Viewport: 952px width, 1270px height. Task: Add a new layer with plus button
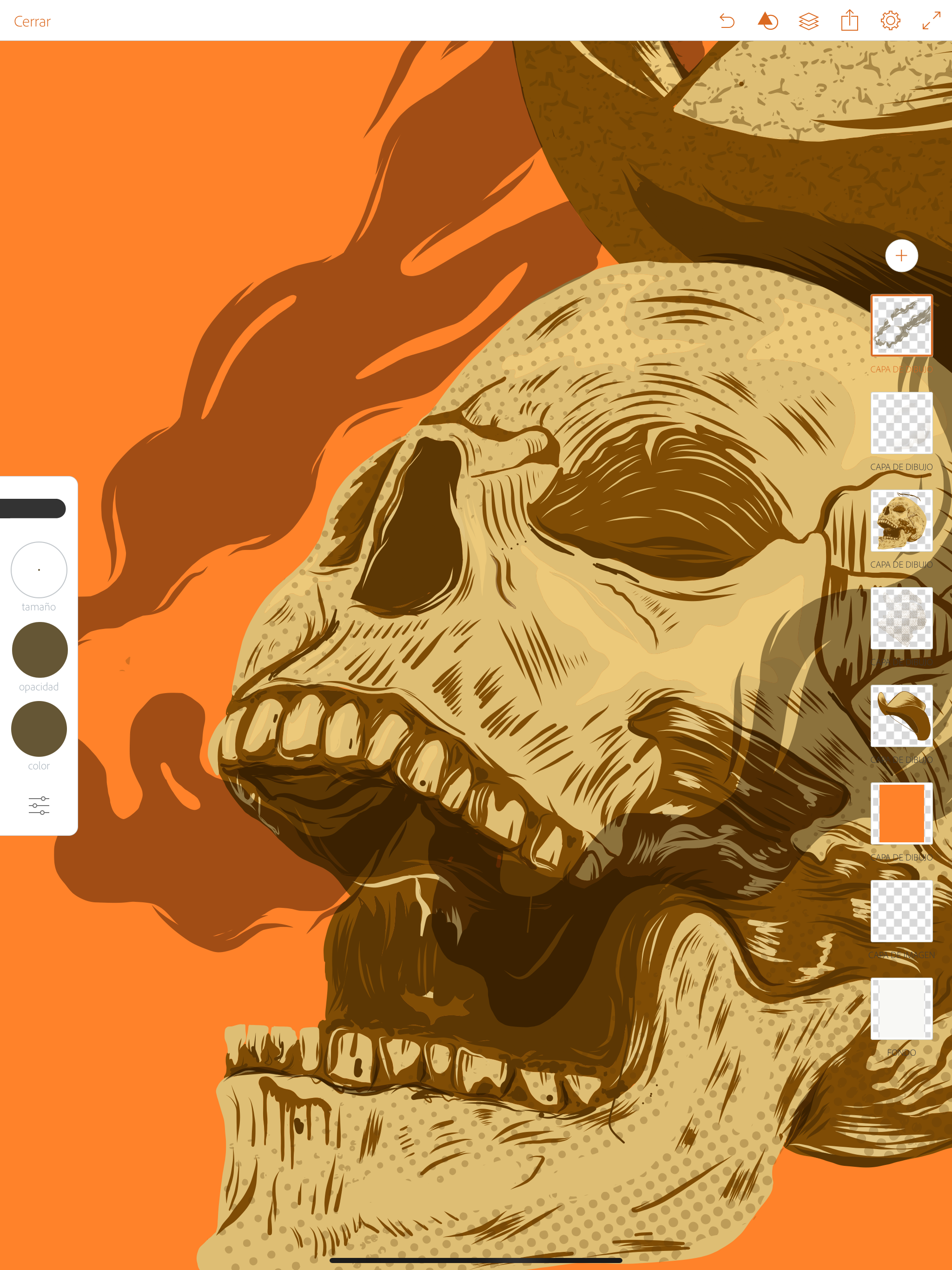901,256
